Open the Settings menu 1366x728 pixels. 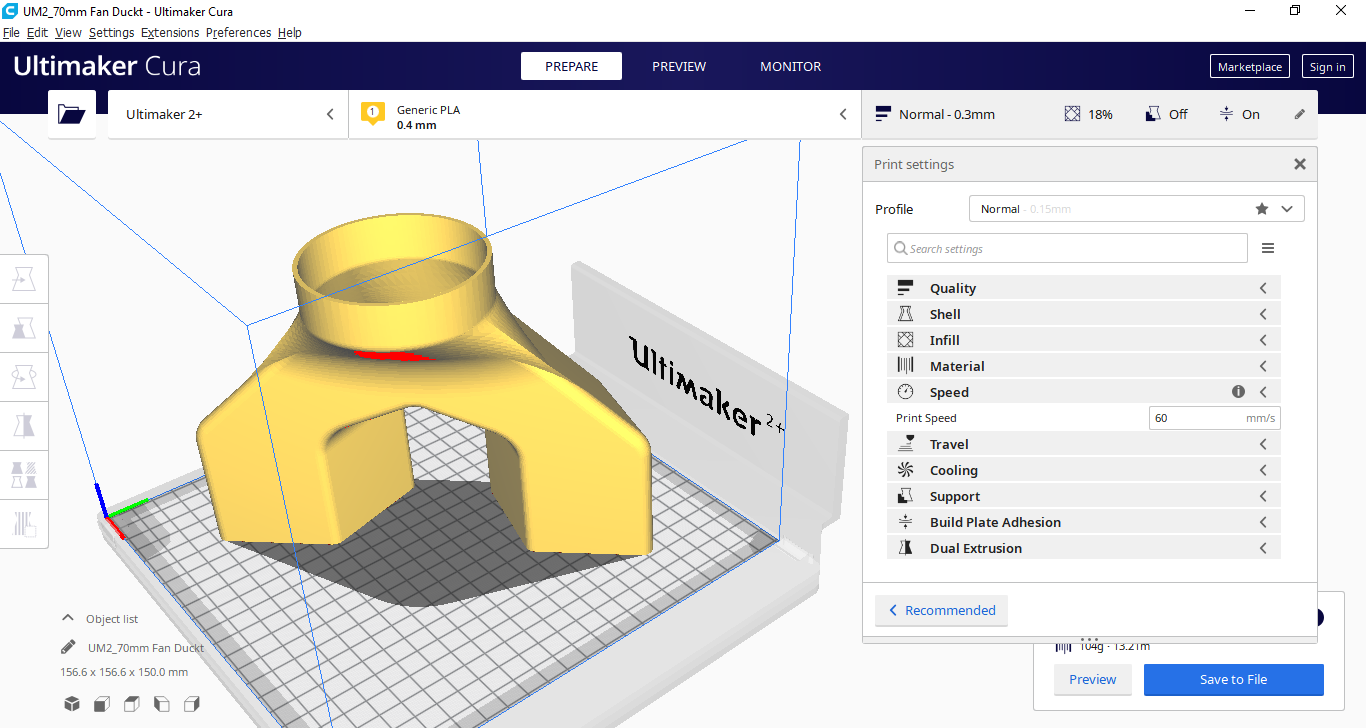click(x=111, y=32)
